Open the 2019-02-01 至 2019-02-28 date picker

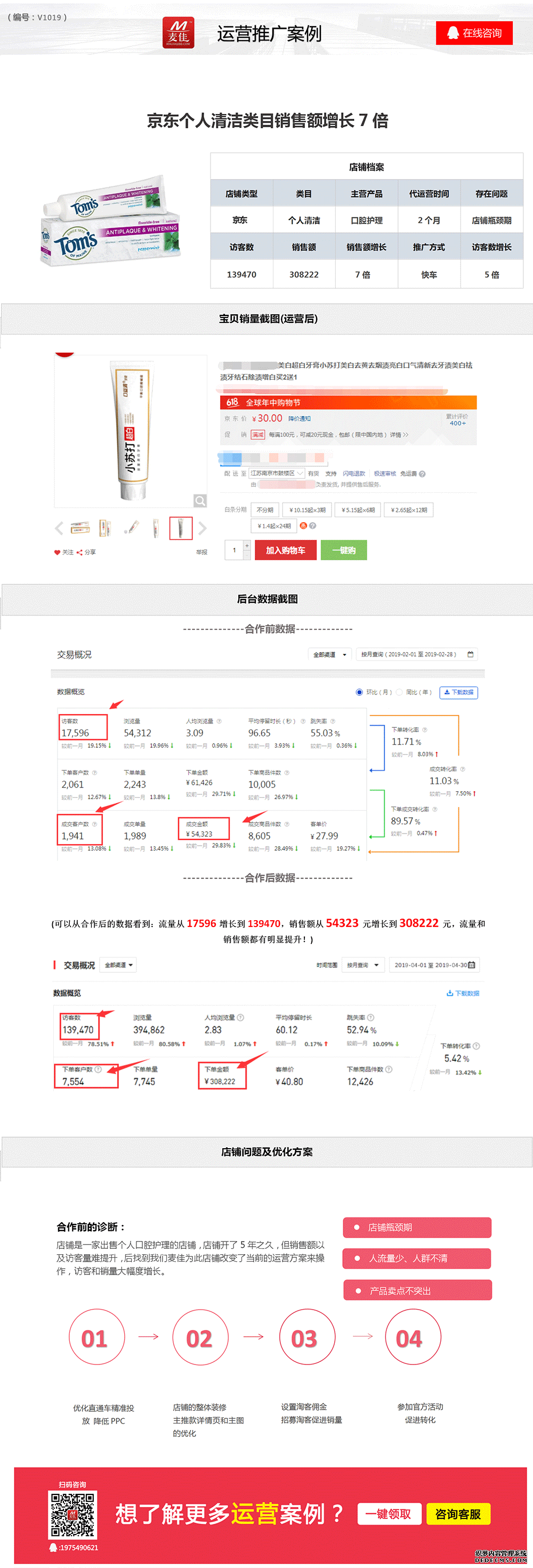417,654
